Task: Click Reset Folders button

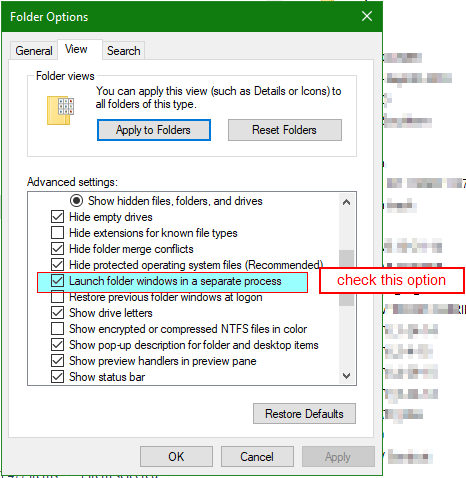Action: click(x=285, y=130)
